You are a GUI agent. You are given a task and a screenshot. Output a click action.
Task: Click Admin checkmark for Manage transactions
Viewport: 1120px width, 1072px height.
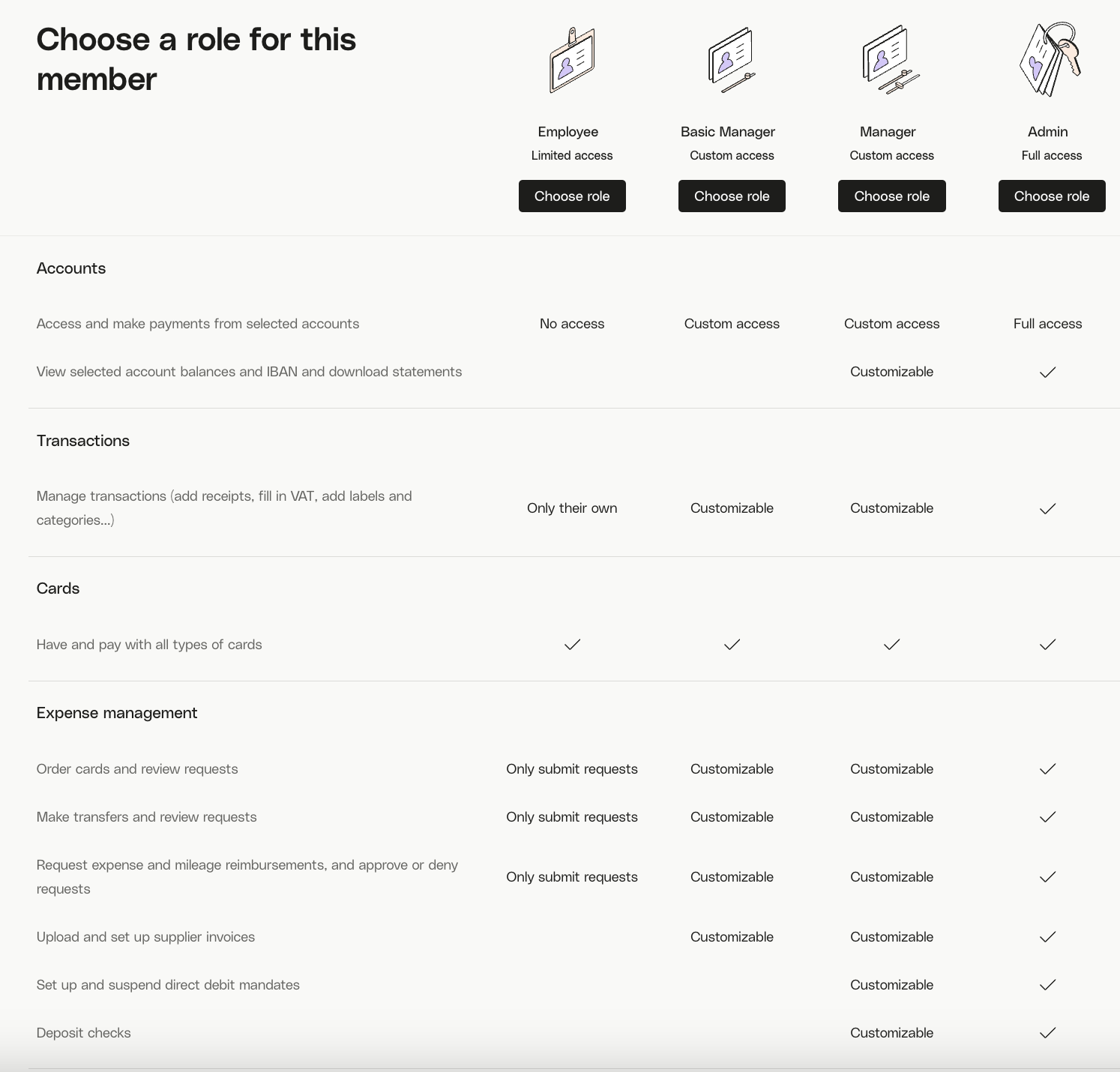click(1048, 508)
